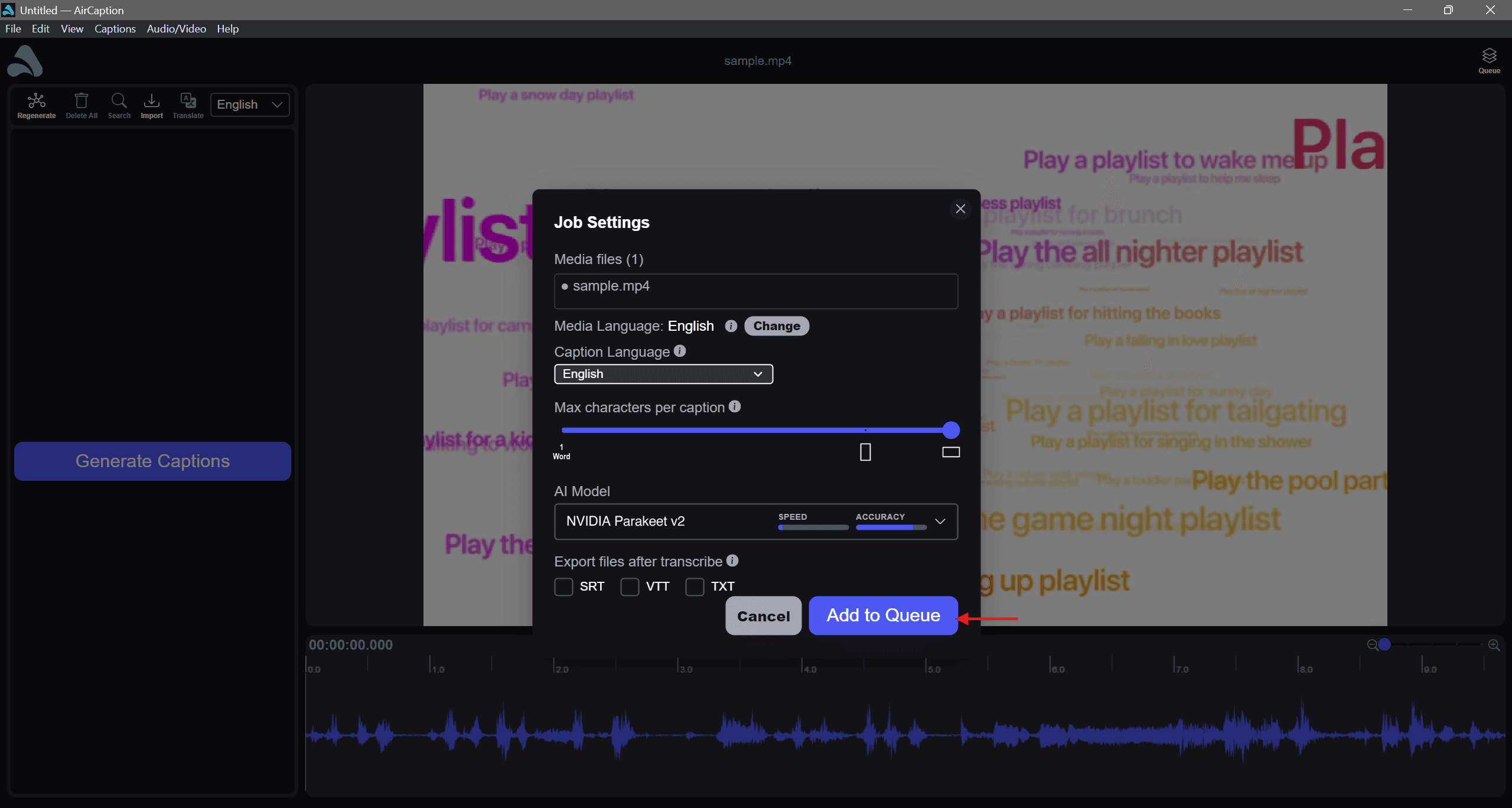The image size is (1512, 808).
Task: Click the portrait orientation icon under slider
Action: pyautogui.click(x=865, y=452)
